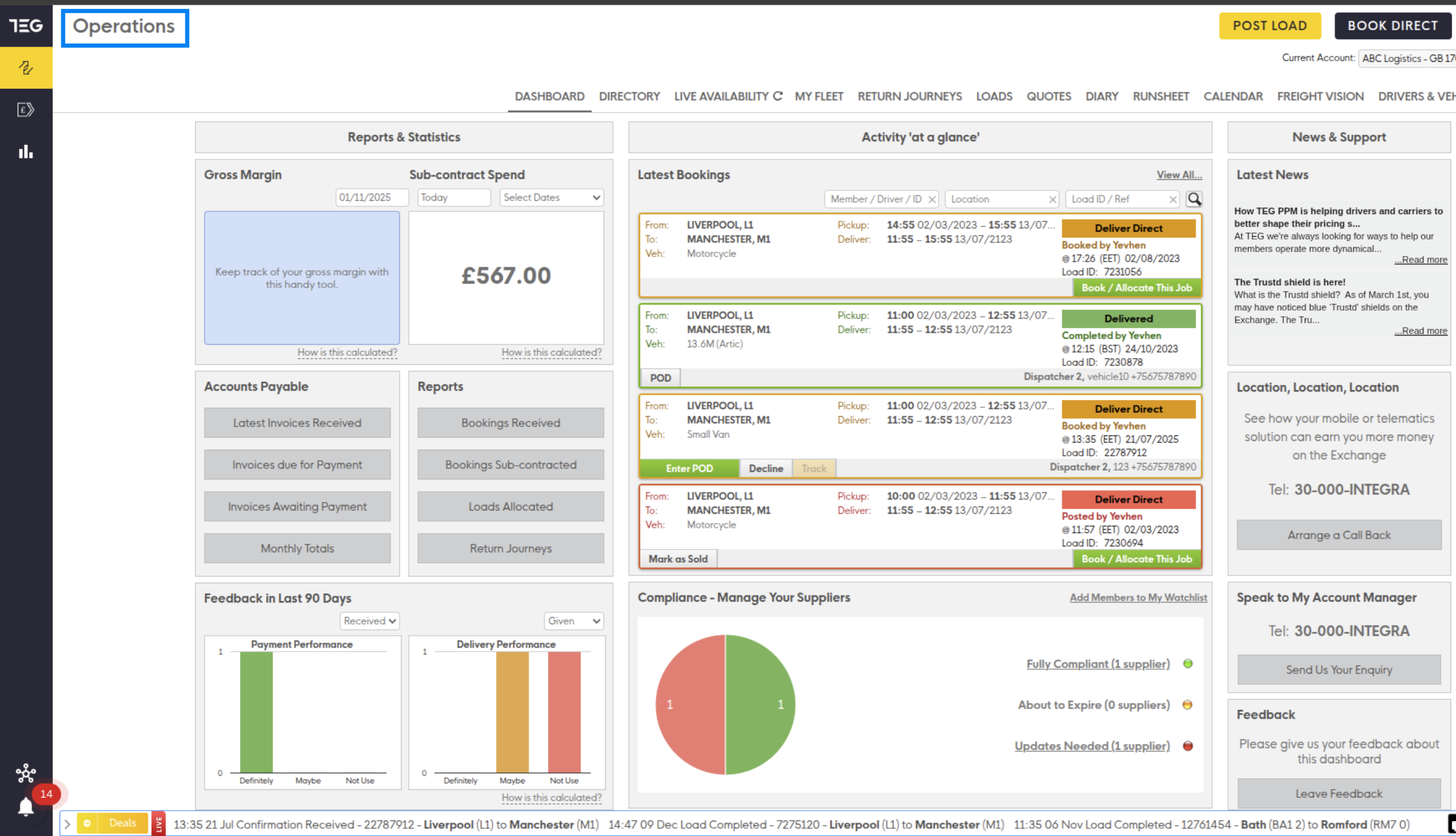1456x836 pixels.
Task: Open the exchange arrows sidebar icon
Action: 26,68
